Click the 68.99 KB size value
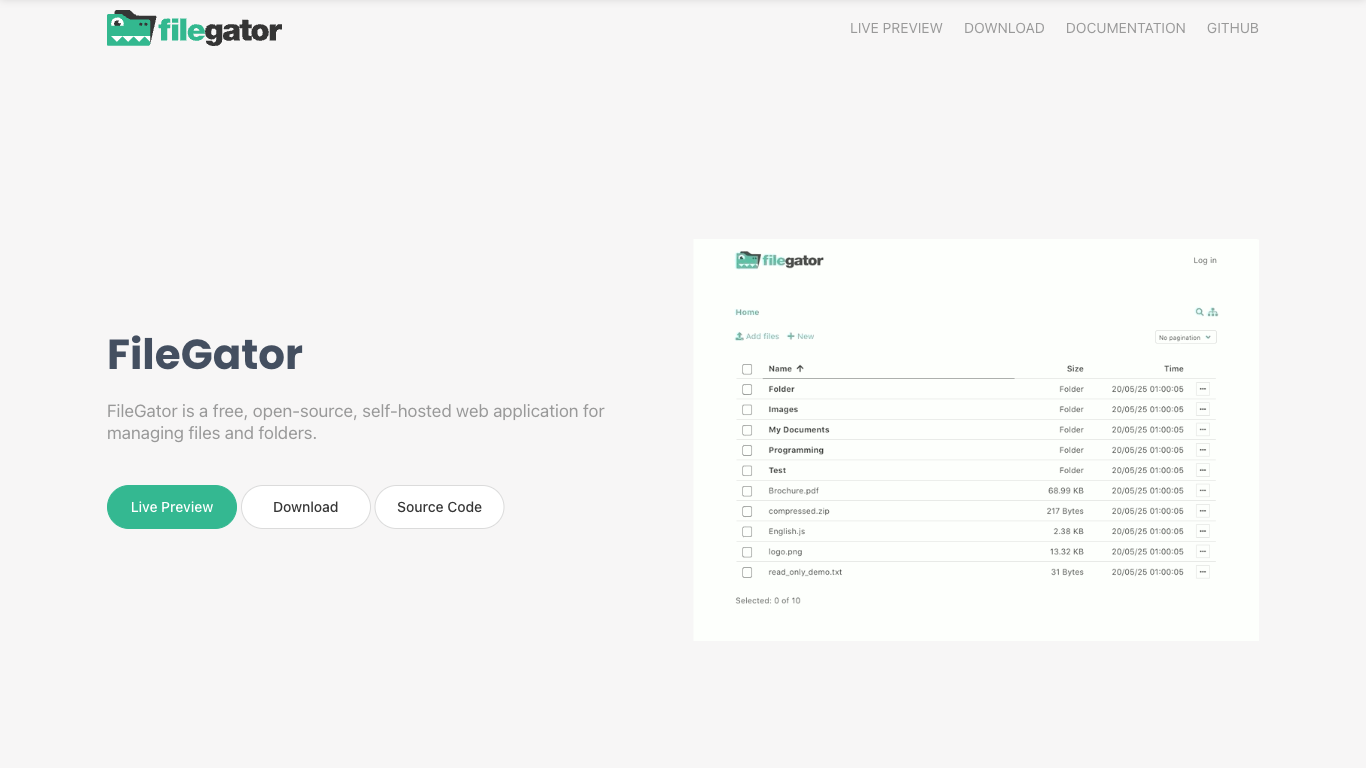1366x768 pixels. pos(1066,491)
